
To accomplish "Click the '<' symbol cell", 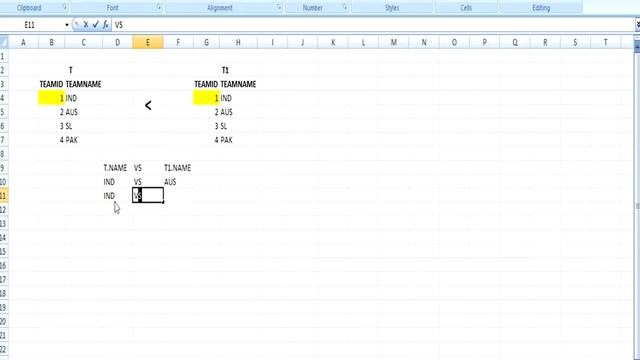I will tap(148, 105).
